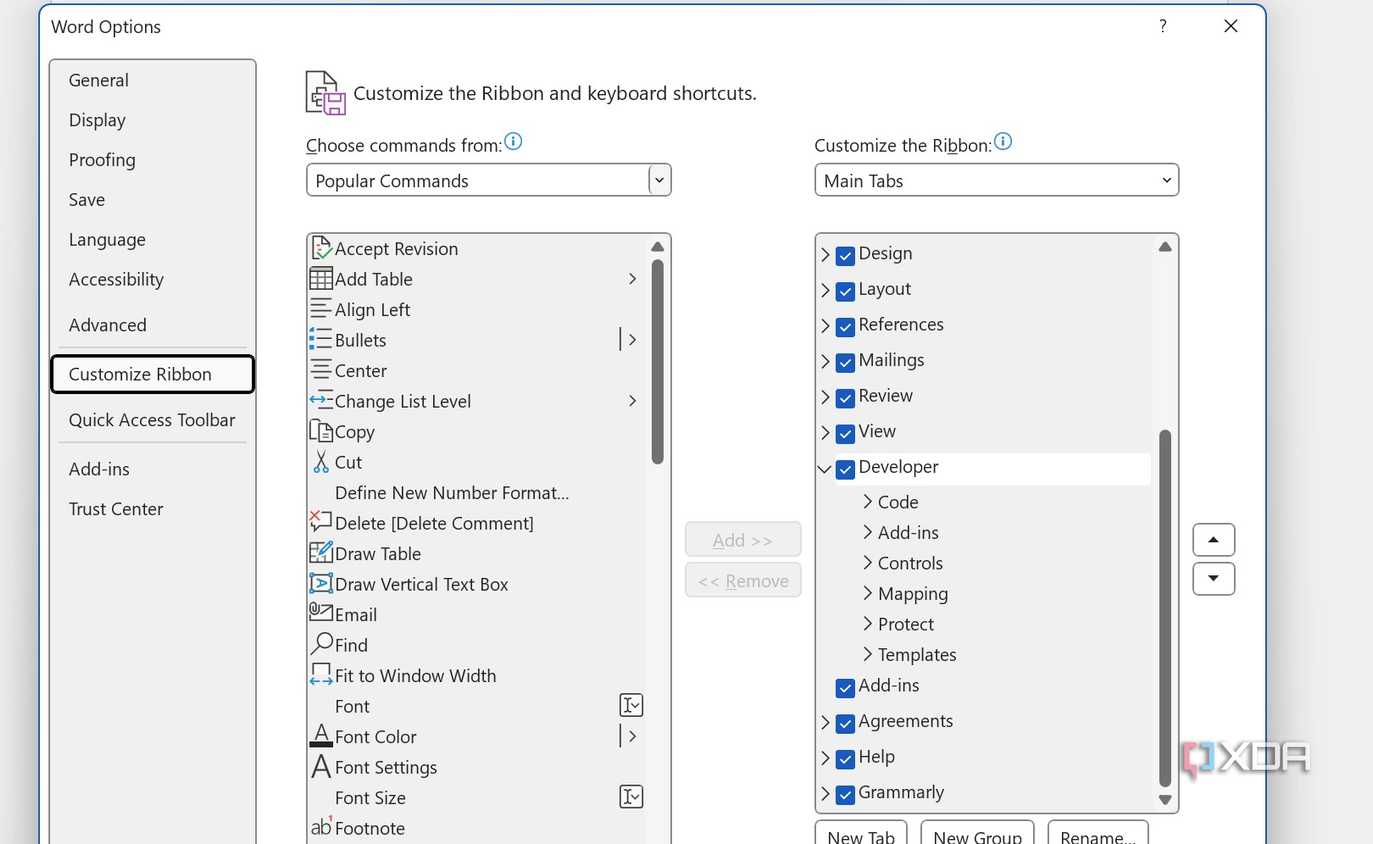Screen dimensions: 1373x844
Task: Expand the Add Table submenu arrow
Action: pyautogui.click(x=632, y=279)
